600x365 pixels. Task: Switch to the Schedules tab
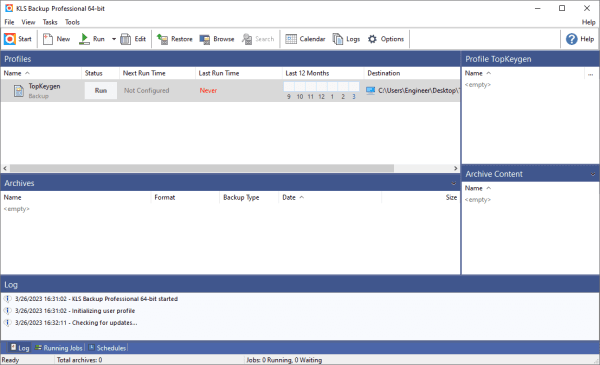coord(107,348)
